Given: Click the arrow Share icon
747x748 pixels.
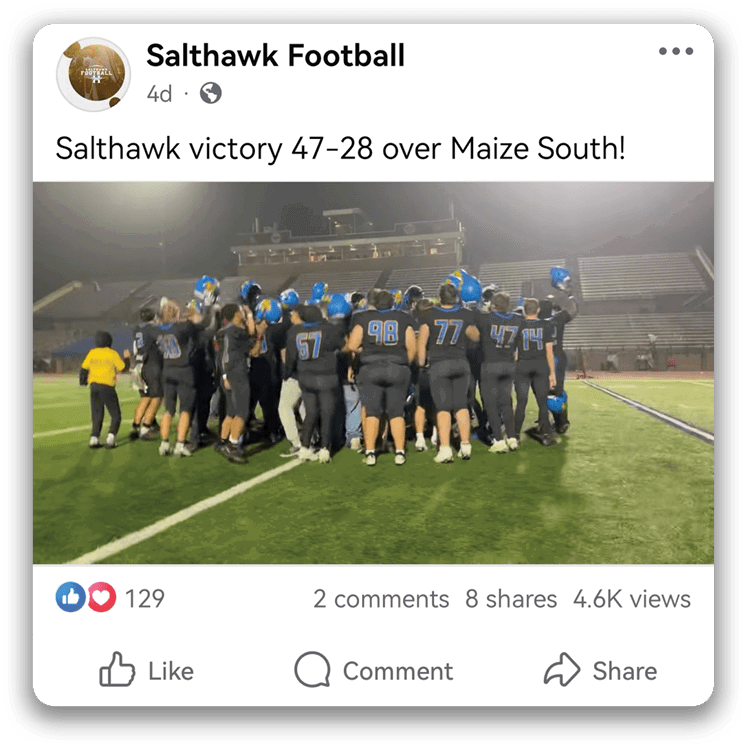Looking at the screenshot, I should coord(562,669).
